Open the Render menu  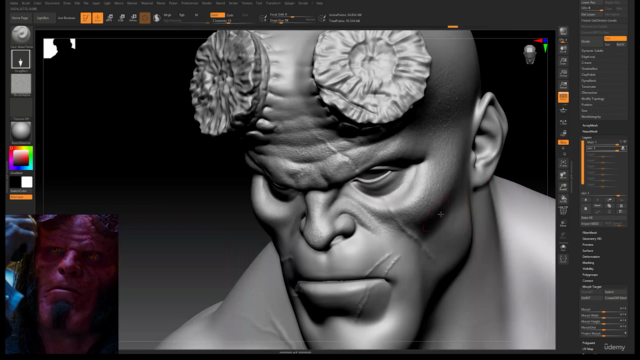pyautogui.click(x=207, y=3)
